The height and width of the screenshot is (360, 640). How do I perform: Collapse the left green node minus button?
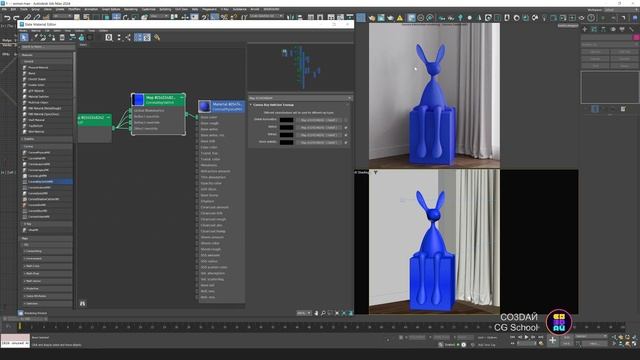[x=108, y=118]
